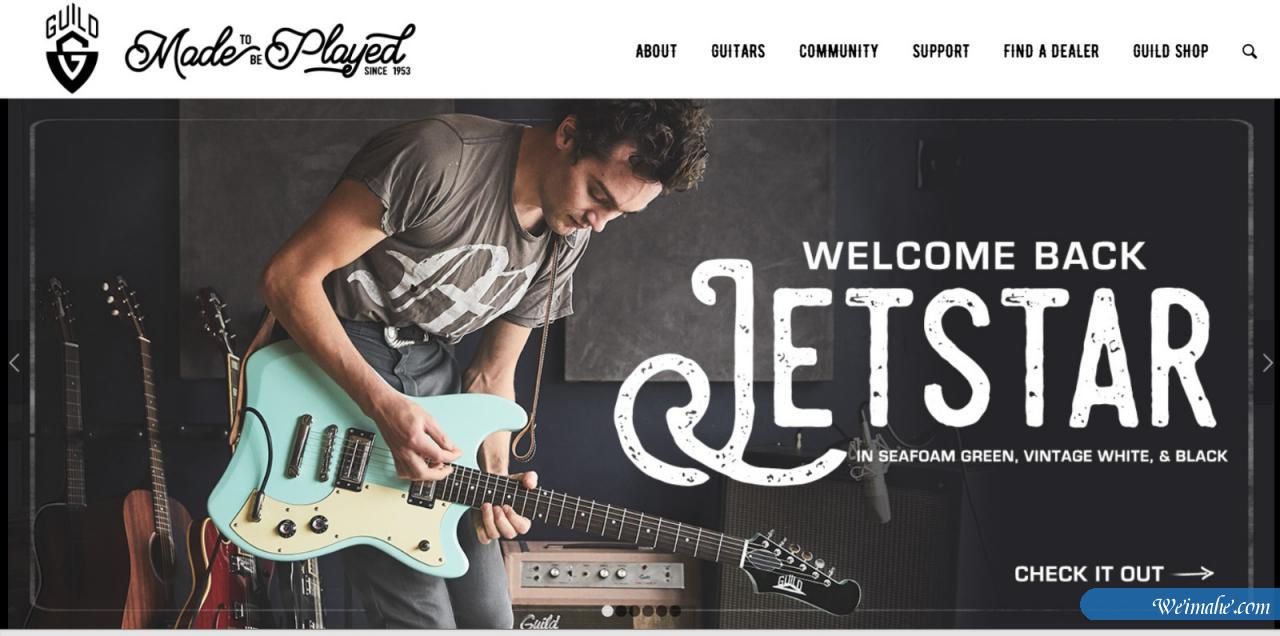Go to previous slide with left arrow

point(14,363)
